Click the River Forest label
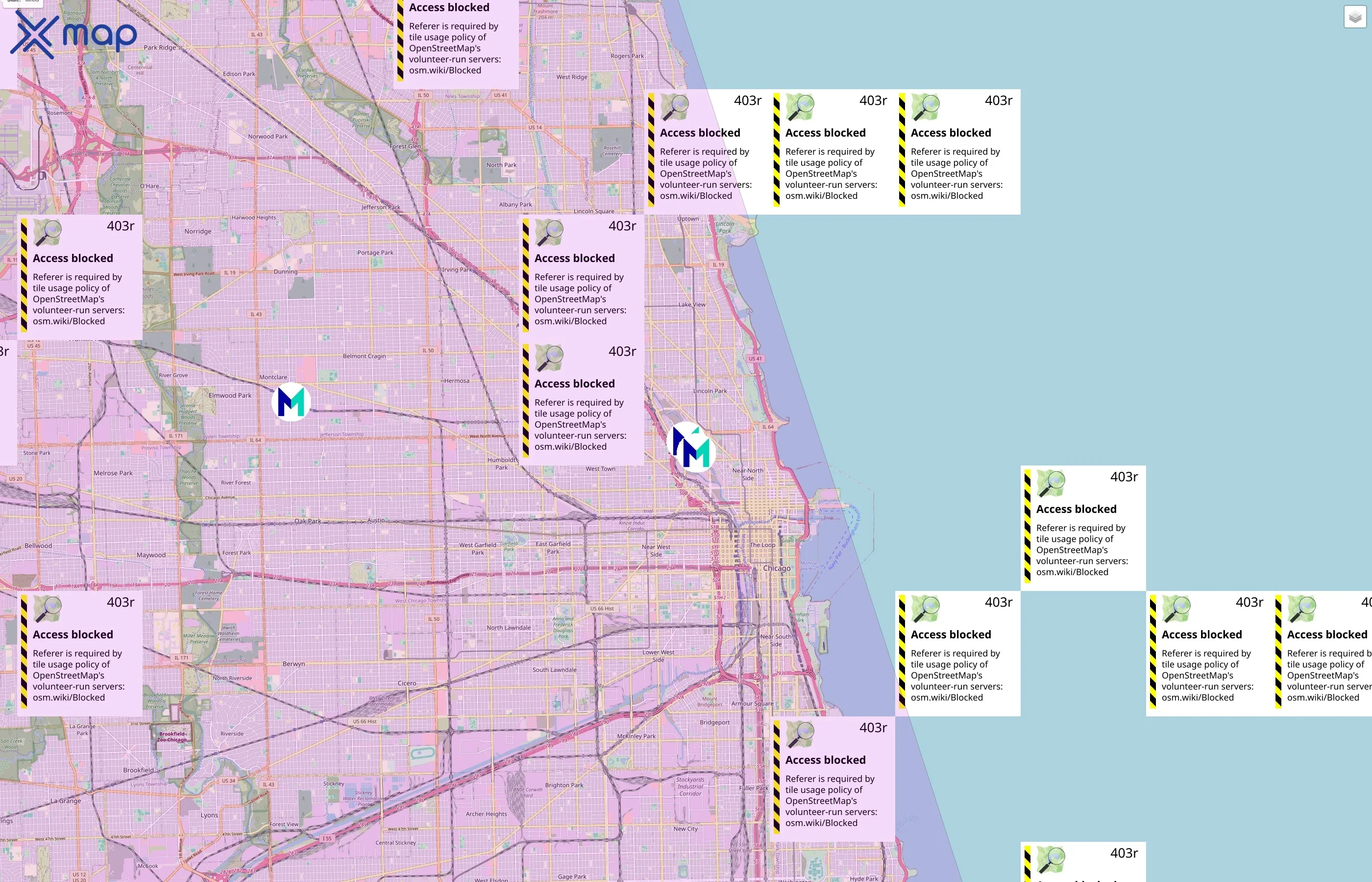This screenshot has width=1372, height=882. click(236, 483)
